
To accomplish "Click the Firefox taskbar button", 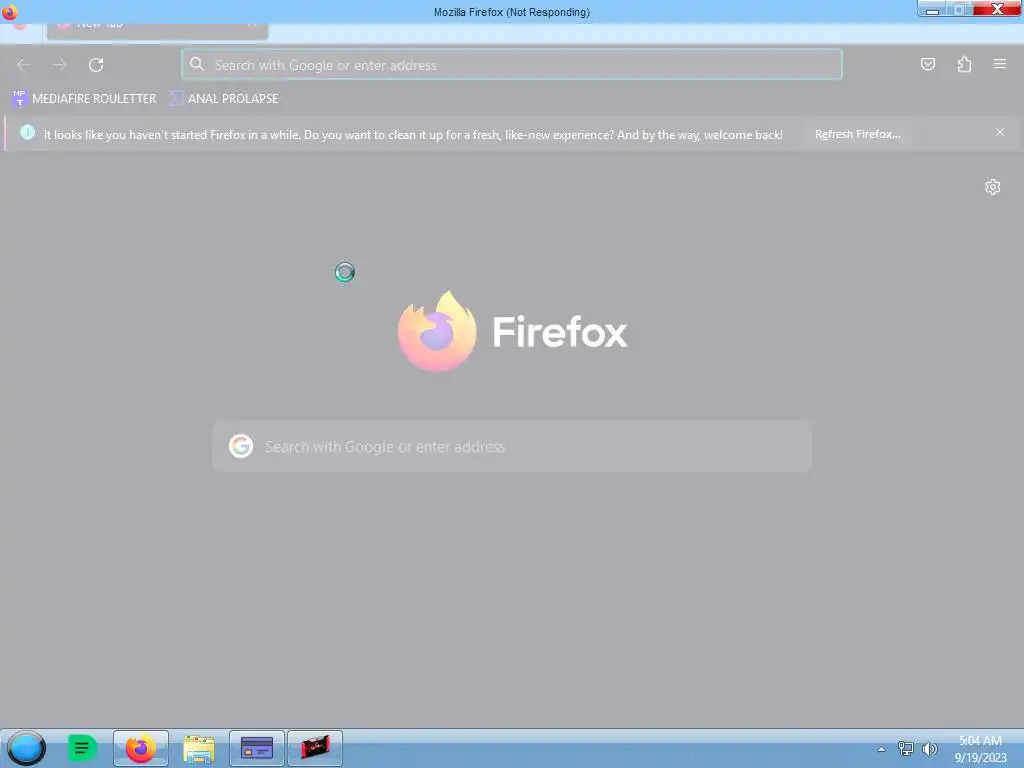I will pyautogui.click(x=140, y=748).
